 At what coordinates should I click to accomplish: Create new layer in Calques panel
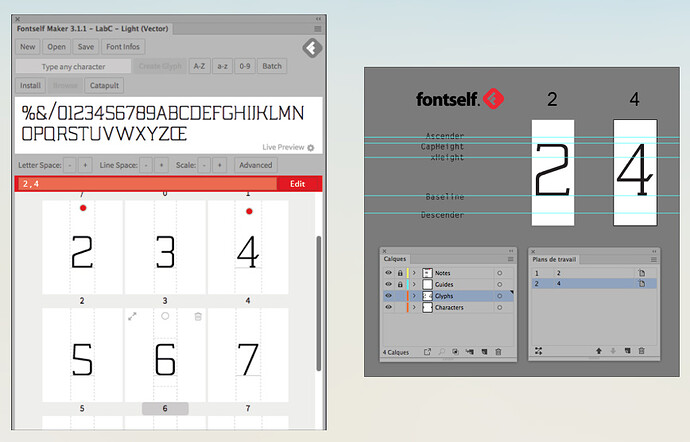(484, 351)
